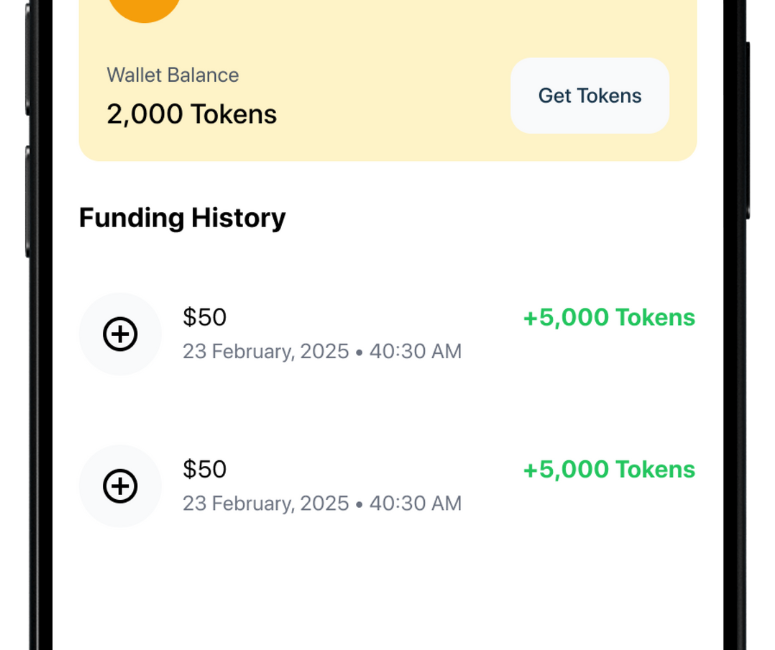Screen dimensions: 775x650
Task: Click the 23 February, 2025 date in the second entry
Action: pyautogui.click(x=265, y=504)
